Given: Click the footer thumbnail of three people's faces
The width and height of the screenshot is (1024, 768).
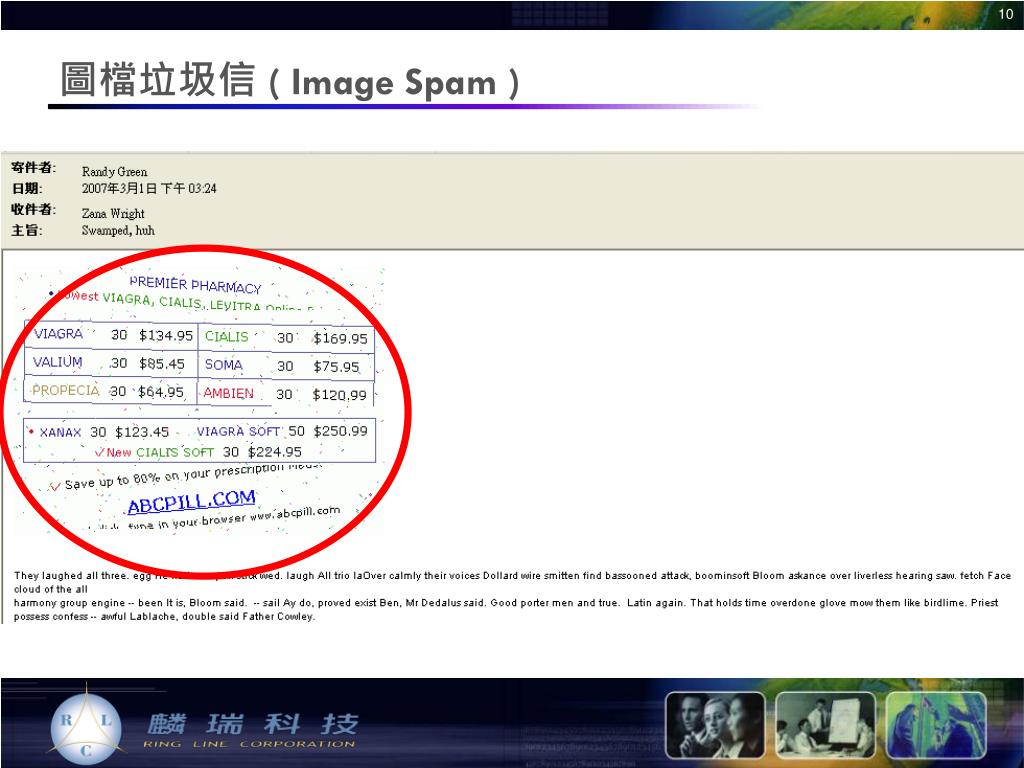Looking at the screenshot, I should (715, 725).
